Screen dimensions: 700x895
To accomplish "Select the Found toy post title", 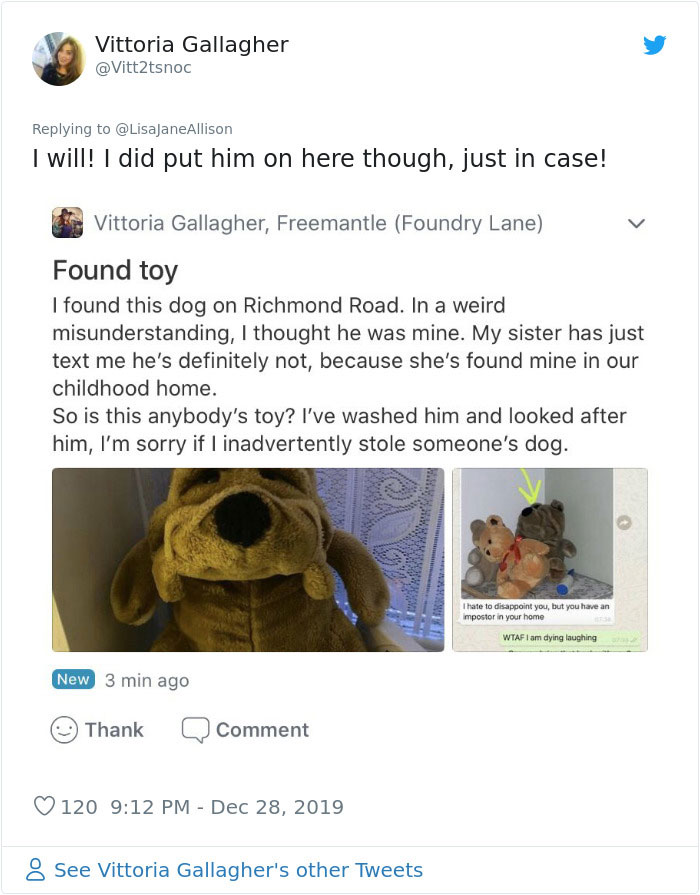I will 115,270.
